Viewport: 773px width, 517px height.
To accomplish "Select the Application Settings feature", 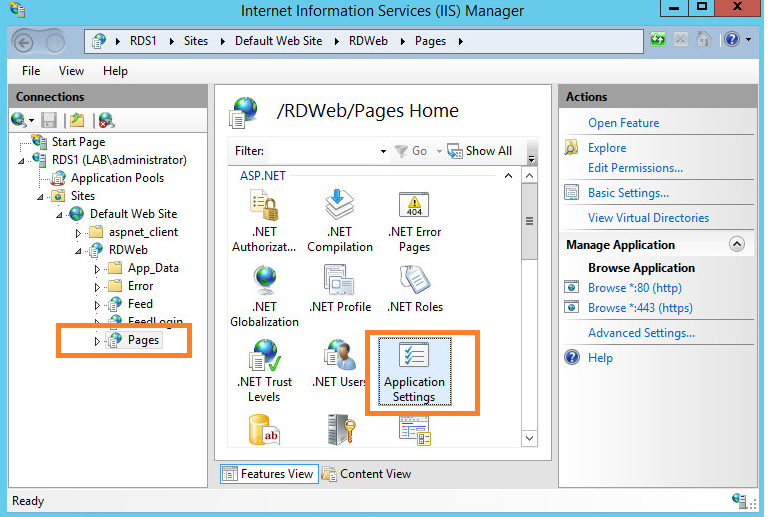I will pos(414,372).
